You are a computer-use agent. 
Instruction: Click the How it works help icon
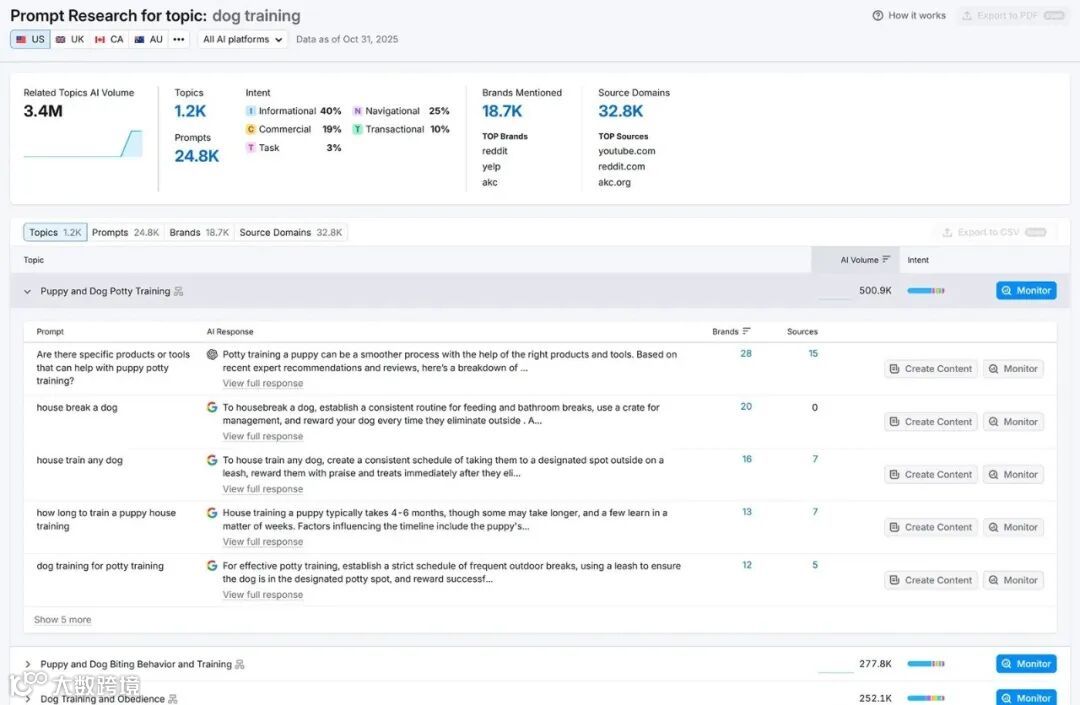(x=878, y=16)
